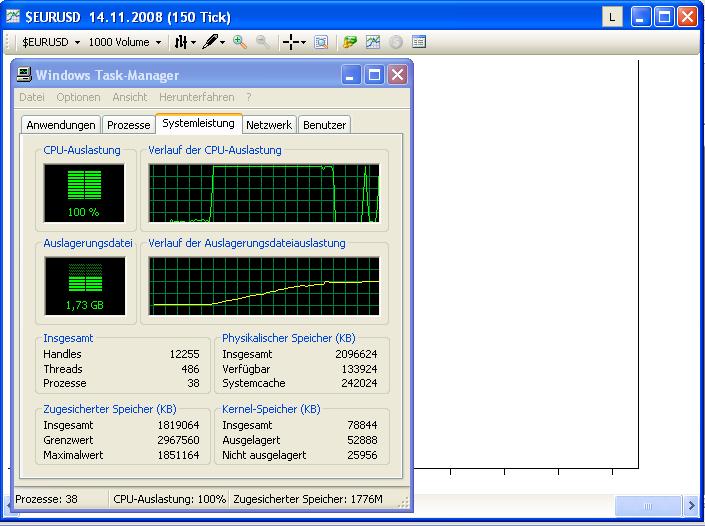Viewport: 705px width, 526px height.
Task: Open the Optionen menu
Action: click(78, 97)
